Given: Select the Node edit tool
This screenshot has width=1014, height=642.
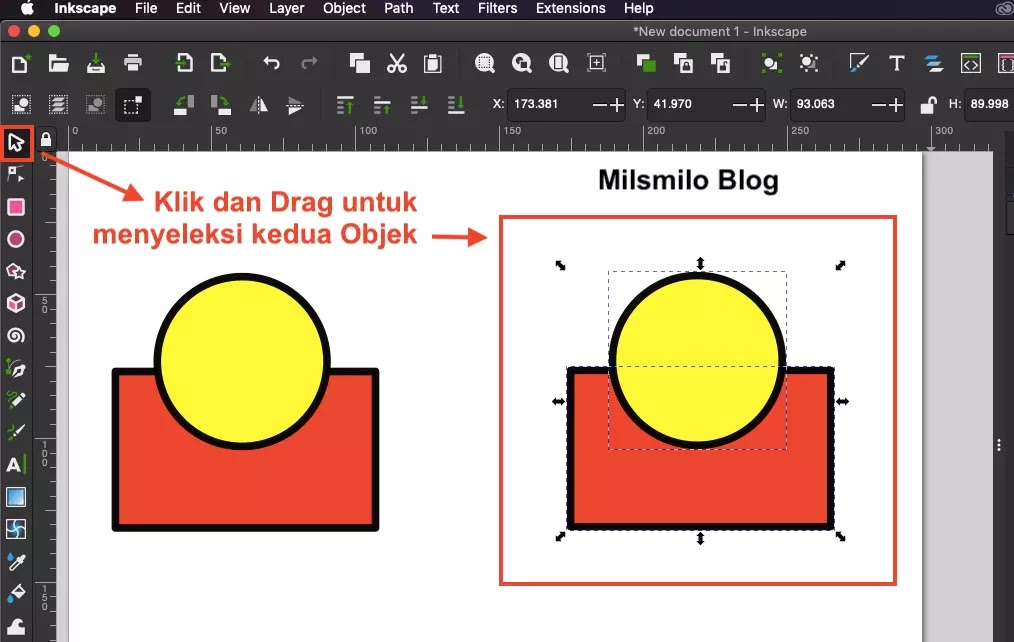Looking at the screenshot, I should click(x=16, y=174).
